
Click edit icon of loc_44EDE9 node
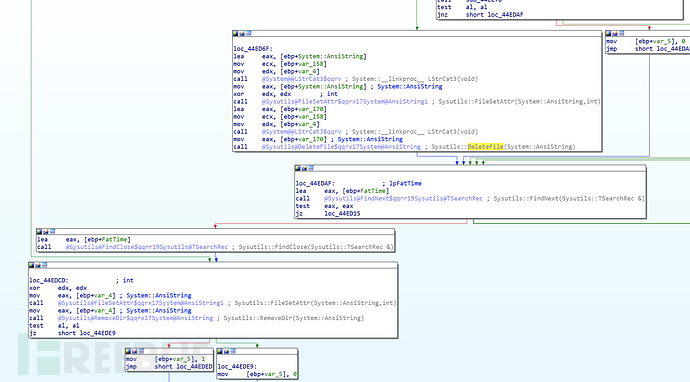point(226,351)
